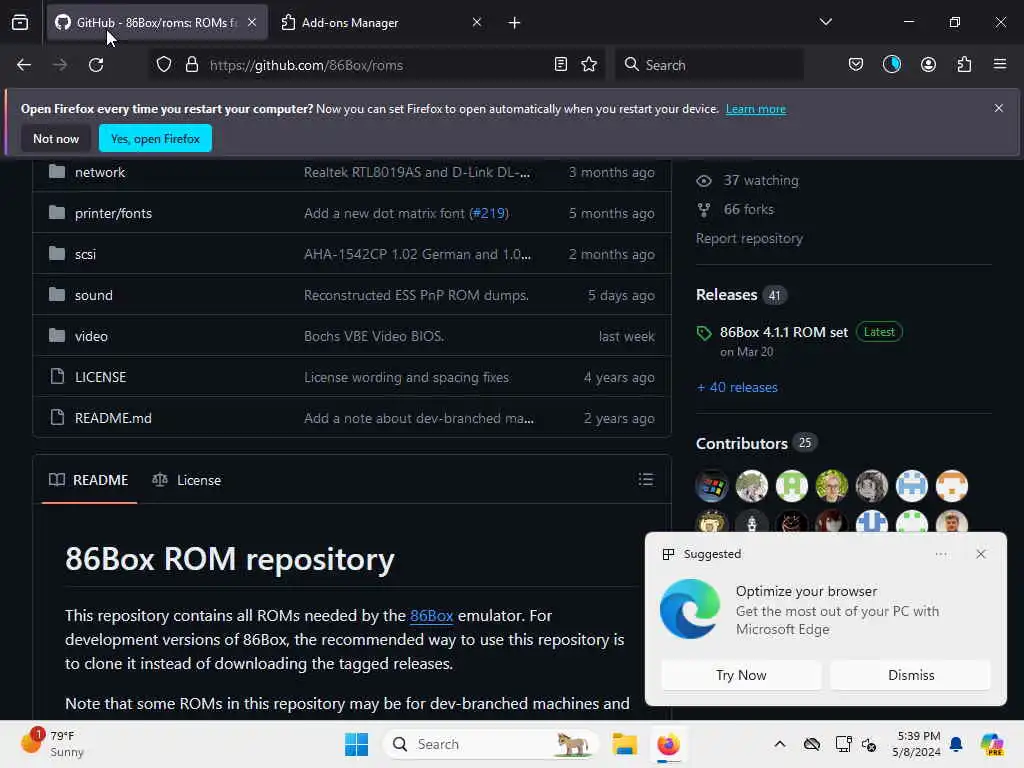Open the weather widget 79°F Sunny
Viewport: 1024px width, 768px height.
coord(52,744)
